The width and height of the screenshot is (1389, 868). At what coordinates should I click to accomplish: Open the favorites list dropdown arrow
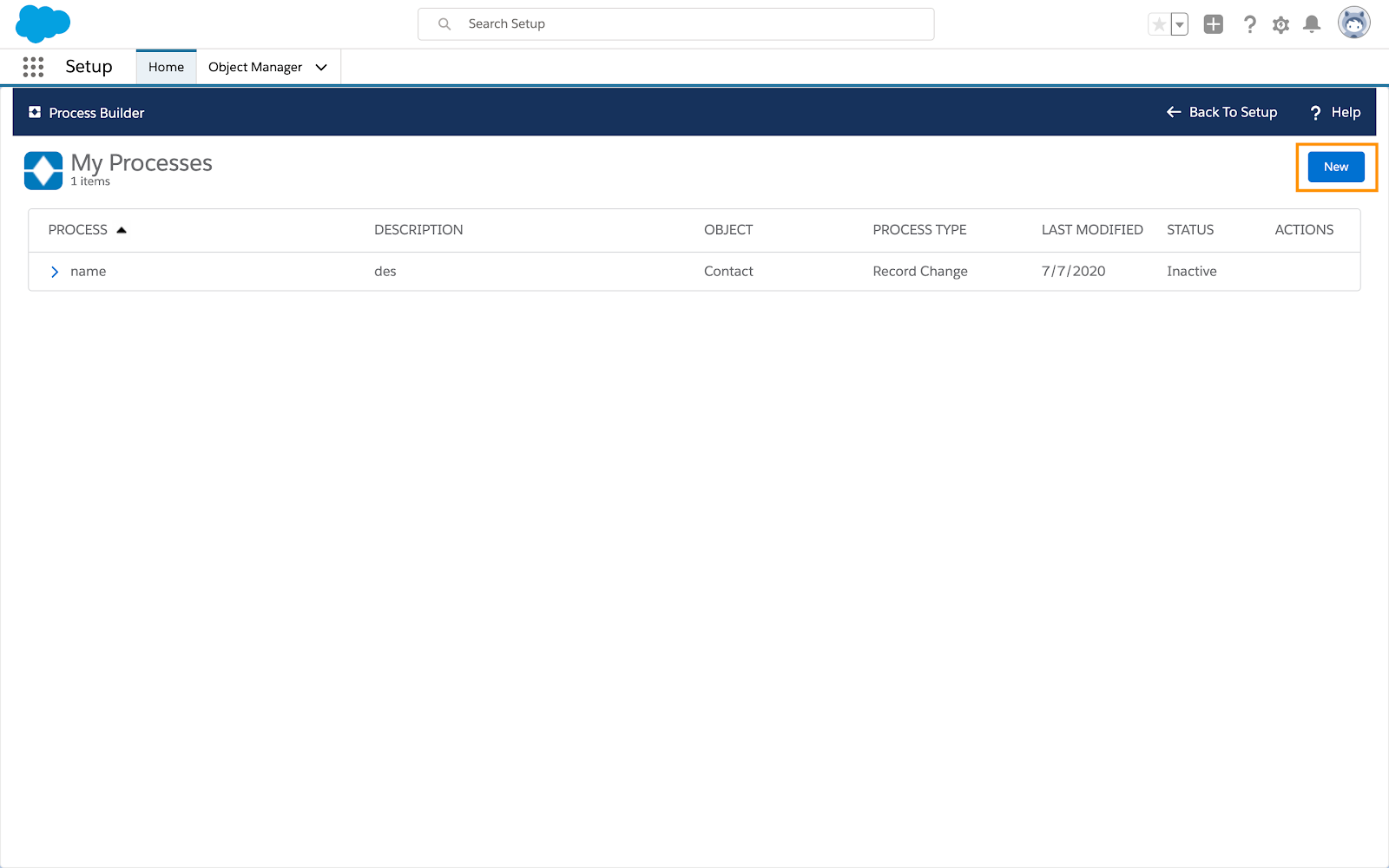coord(1179,24)
